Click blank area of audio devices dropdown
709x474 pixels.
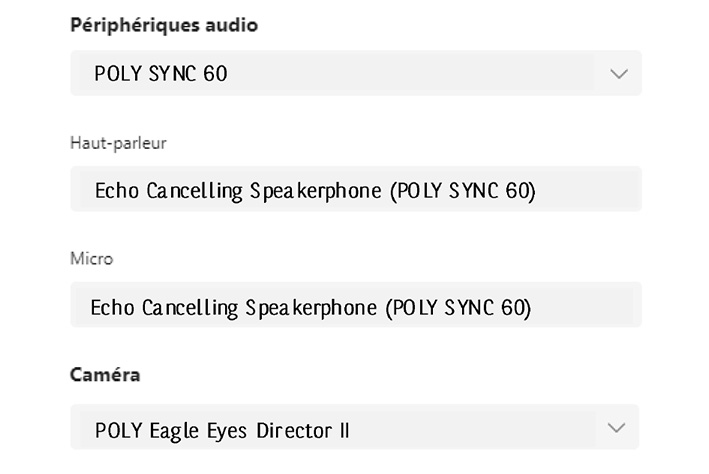pos(420,74)
